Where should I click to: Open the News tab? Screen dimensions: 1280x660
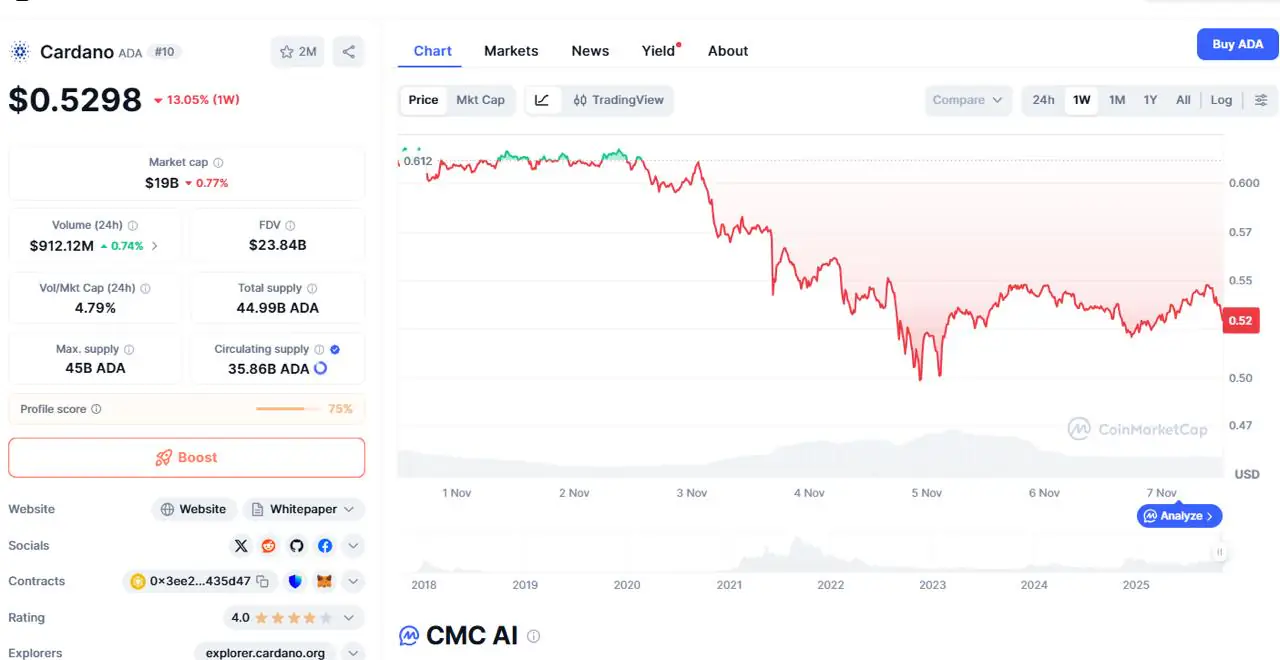[590, 51]
